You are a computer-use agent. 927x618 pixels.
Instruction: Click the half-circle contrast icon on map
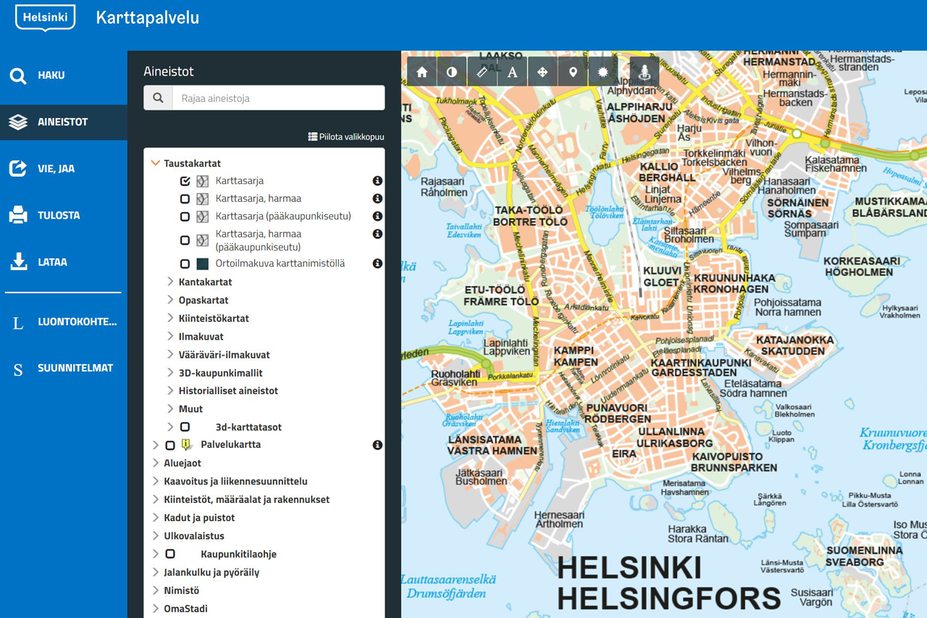point(452,72)
